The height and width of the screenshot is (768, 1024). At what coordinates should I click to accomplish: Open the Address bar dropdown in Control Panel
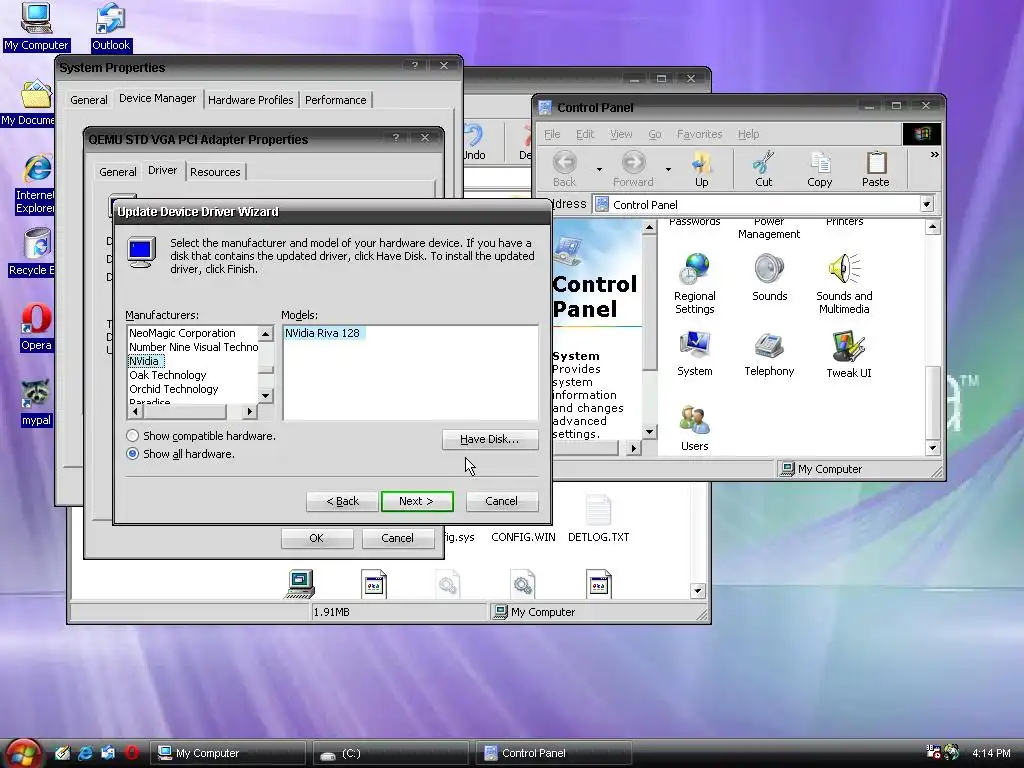(927, 204)
